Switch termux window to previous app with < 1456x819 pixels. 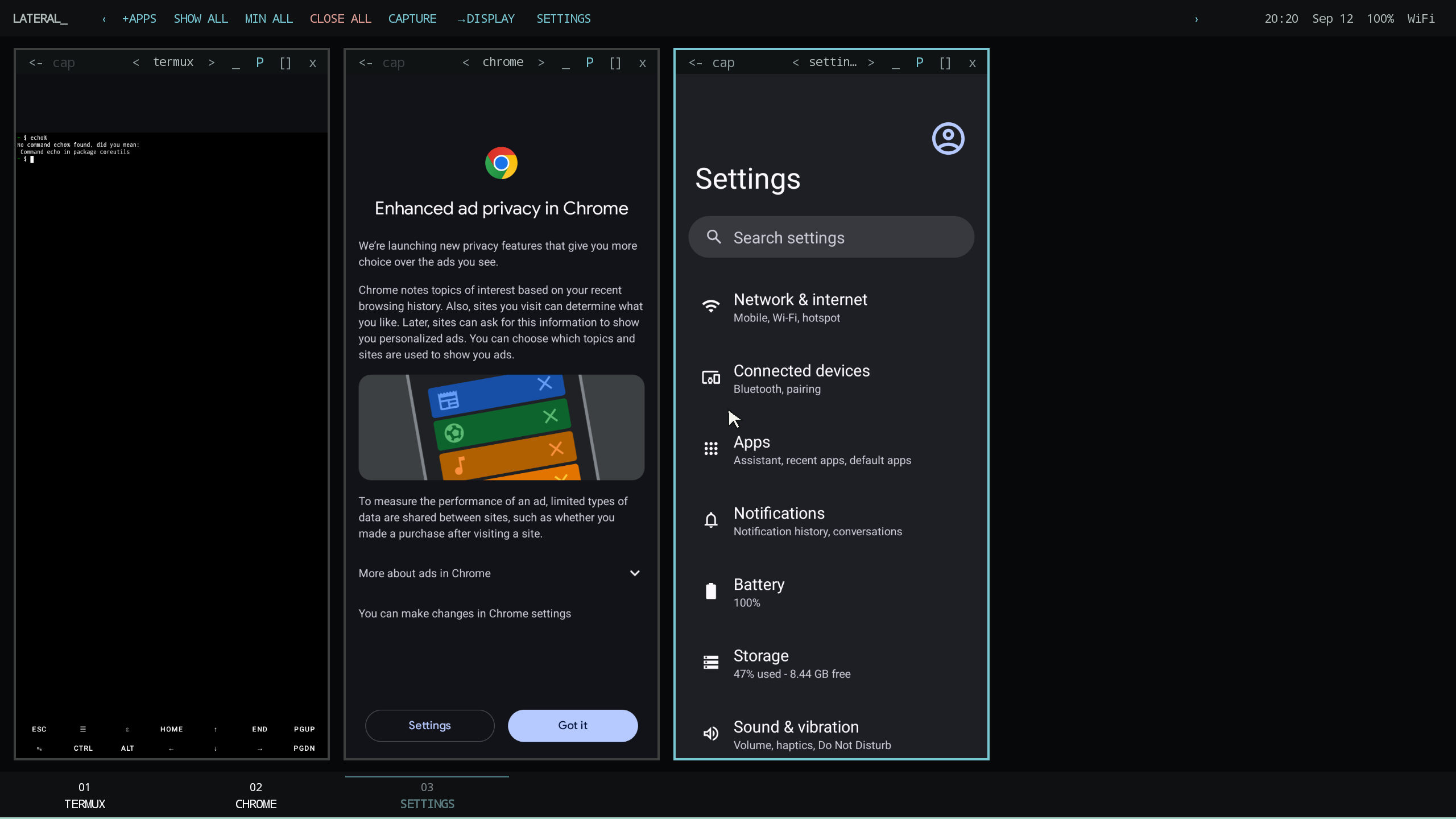(136, 63)
